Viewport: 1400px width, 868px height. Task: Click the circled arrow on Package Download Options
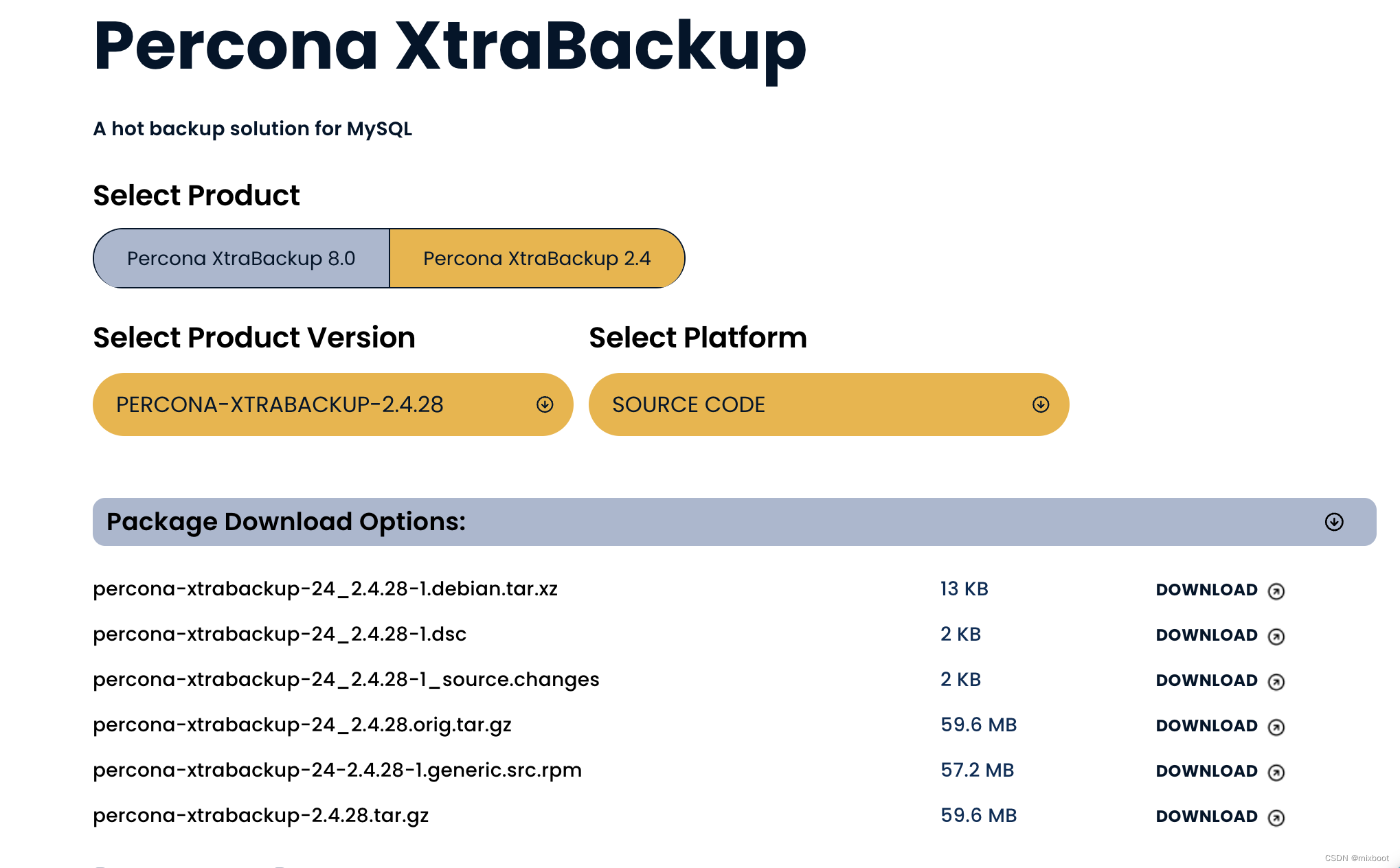tap(1334, 522)
